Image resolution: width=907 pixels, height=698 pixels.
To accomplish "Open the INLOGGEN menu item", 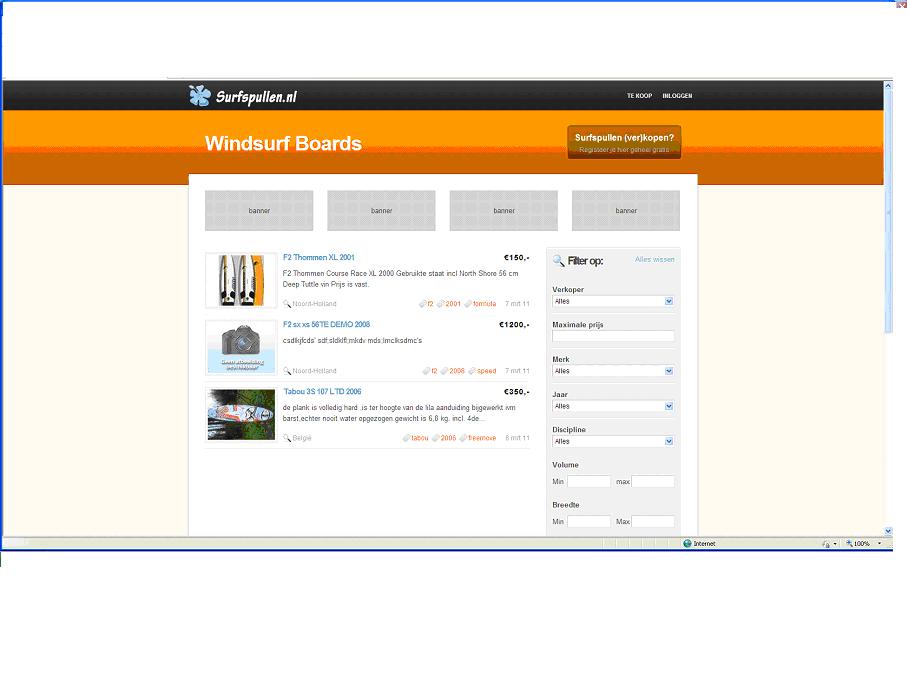I will tap(677, 96).
